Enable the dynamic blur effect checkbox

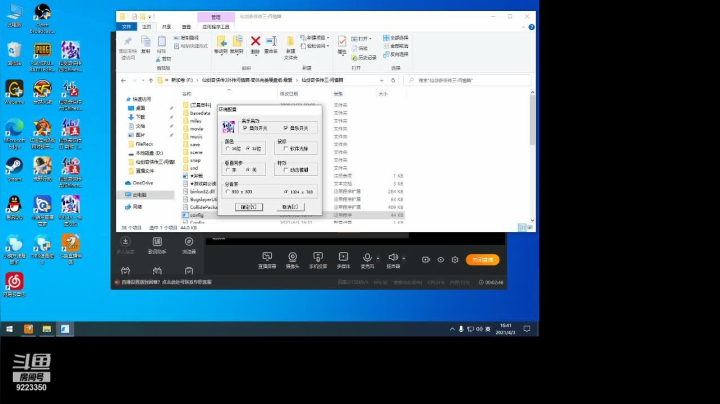pyautogui.click(x=286, y=170)
